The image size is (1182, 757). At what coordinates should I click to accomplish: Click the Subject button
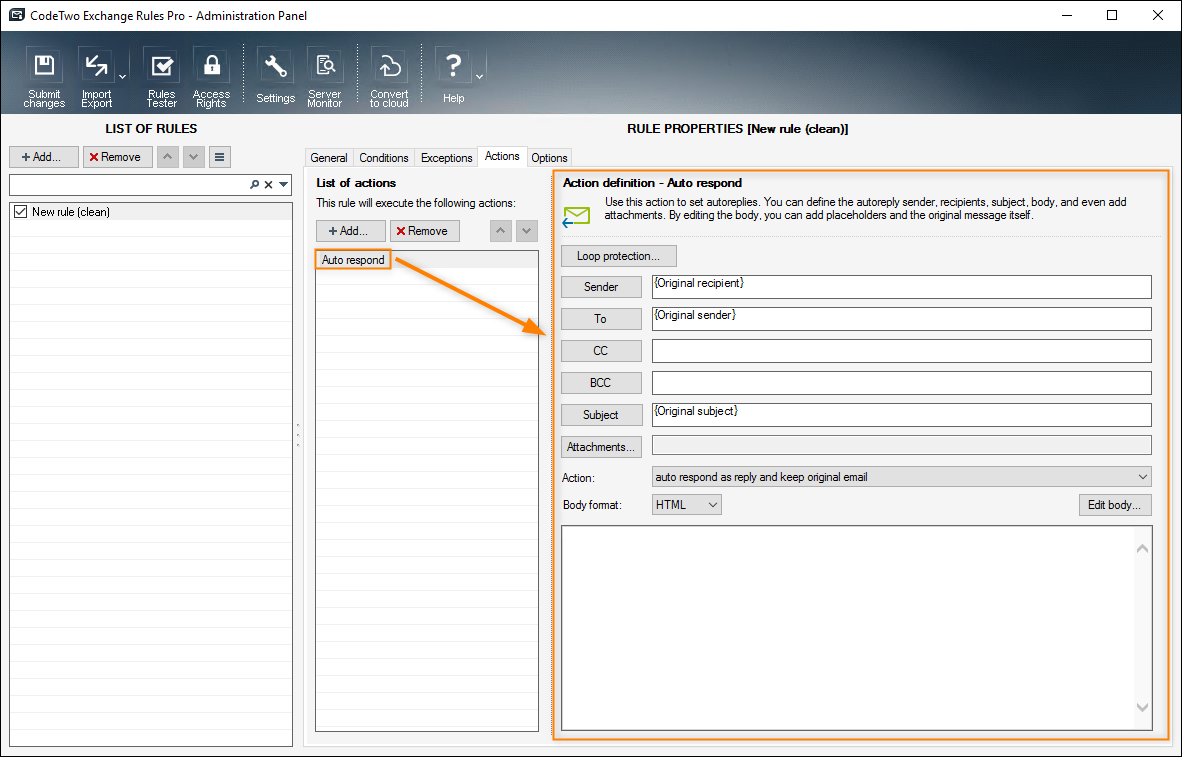pos(601,415)
